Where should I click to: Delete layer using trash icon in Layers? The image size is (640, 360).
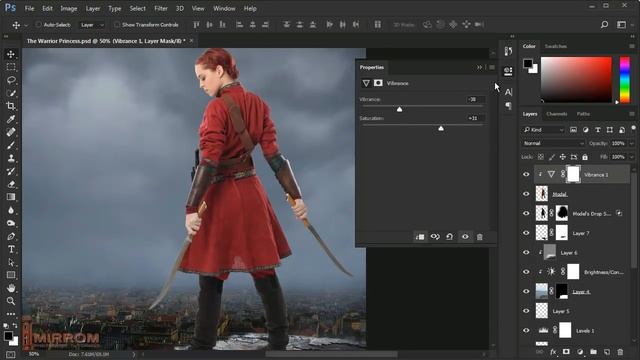tap(620, 352)
